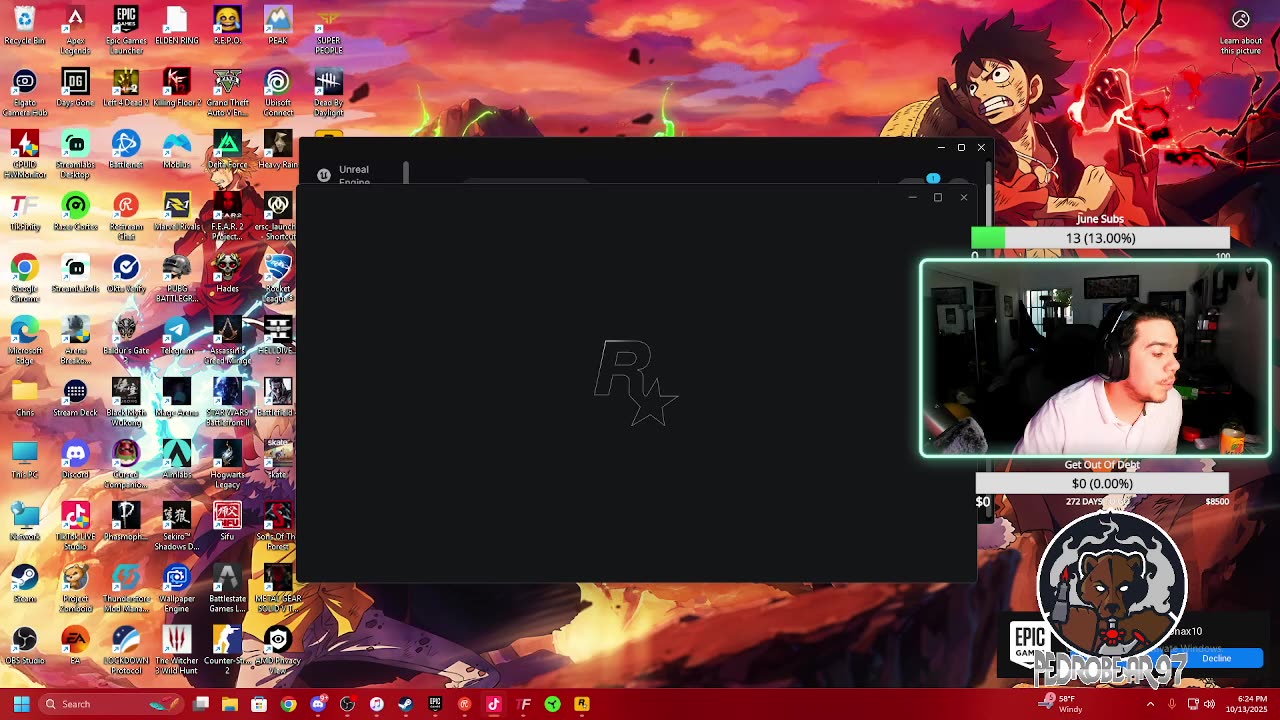Select the Network desktop icon
Image resolution: width=1280 pixels, height=720 pixels.
(25, 522)
